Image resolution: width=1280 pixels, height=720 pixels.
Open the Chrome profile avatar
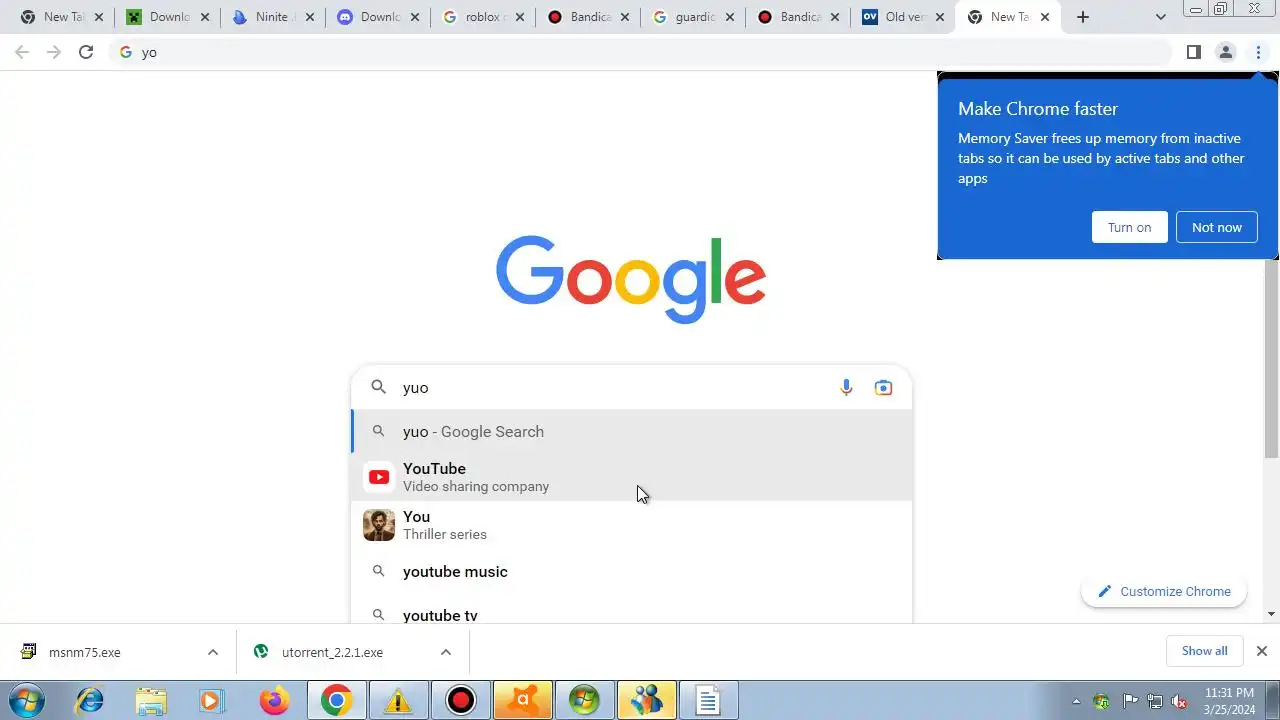point(1225,52)
